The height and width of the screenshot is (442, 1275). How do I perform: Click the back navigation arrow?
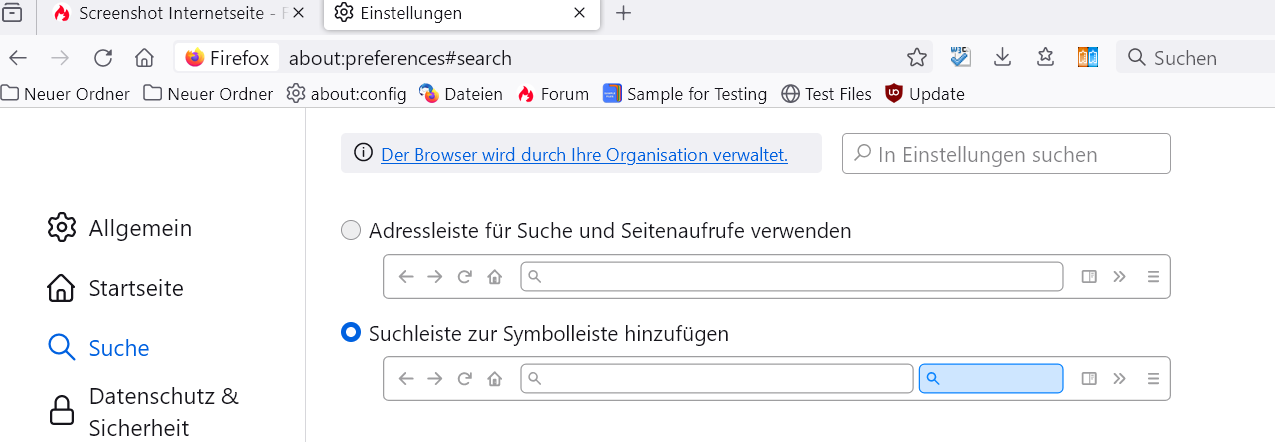click(x=18, y=58)
